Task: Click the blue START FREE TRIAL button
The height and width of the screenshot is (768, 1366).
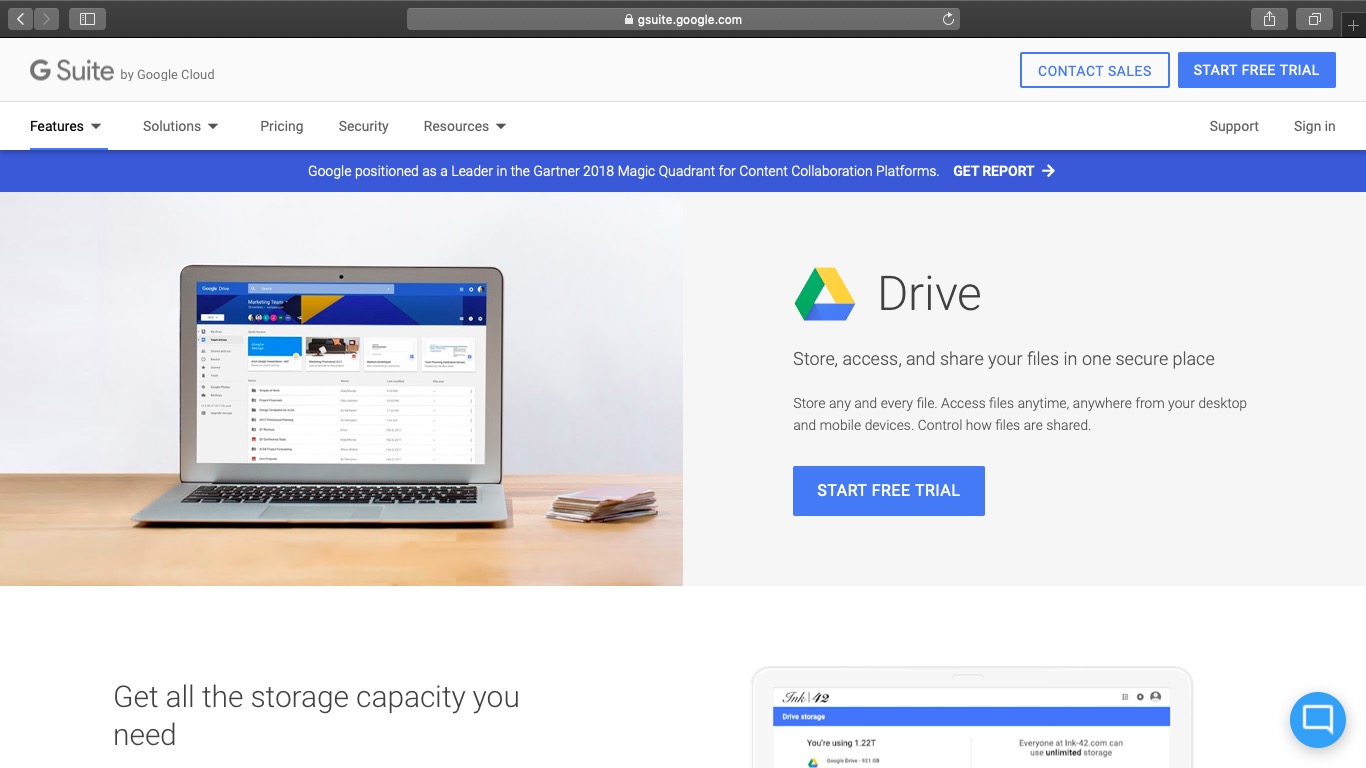Action: [889, 490]
